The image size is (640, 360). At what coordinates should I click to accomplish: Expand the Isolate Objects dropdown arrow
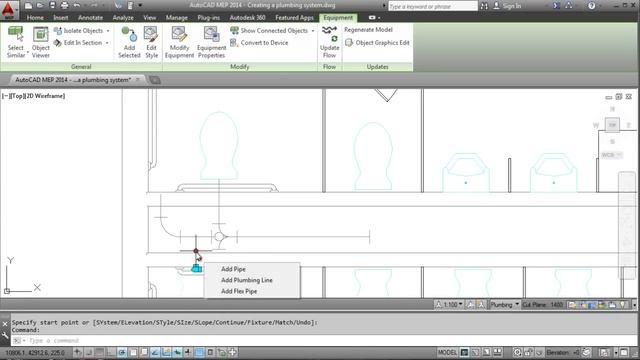[x=108, y=31]
